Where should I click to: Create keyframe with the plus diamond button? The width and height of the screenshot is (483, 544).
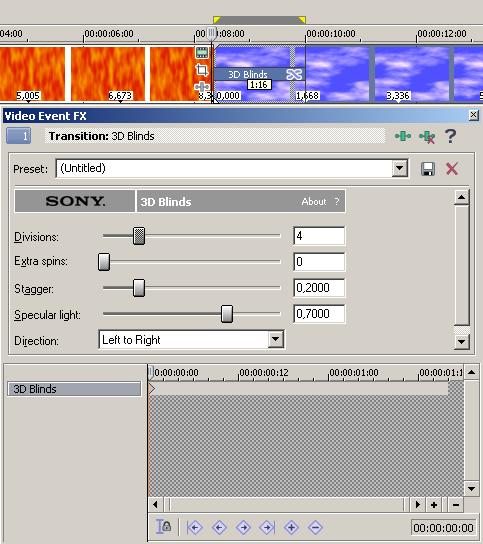[291, 527]
